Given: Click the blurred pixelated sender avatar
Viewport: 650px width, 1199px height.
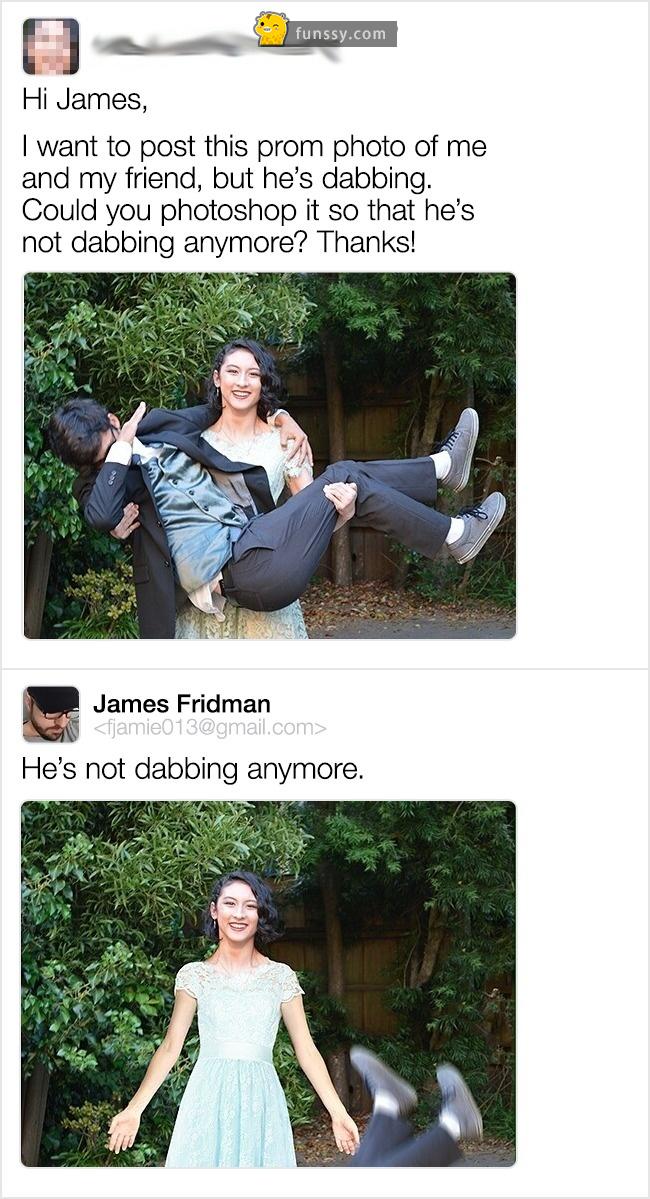Looking at the screenshot, I should point(50,46).
